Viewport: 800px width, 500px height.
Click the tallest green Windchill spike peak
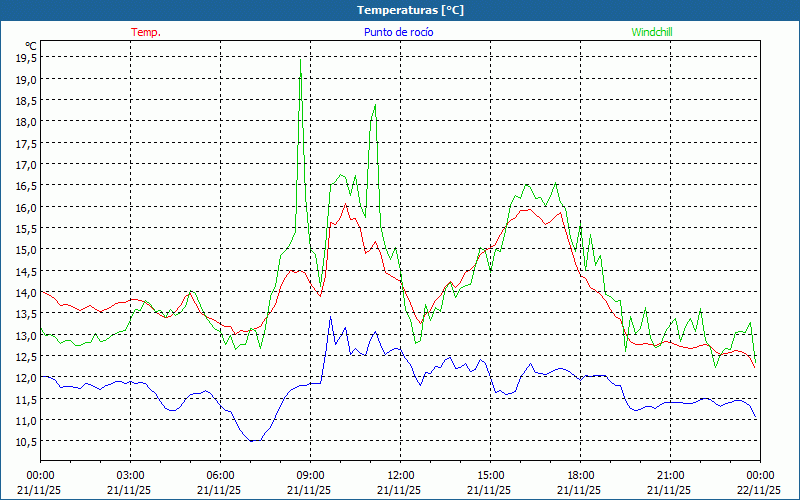point(301,60)
